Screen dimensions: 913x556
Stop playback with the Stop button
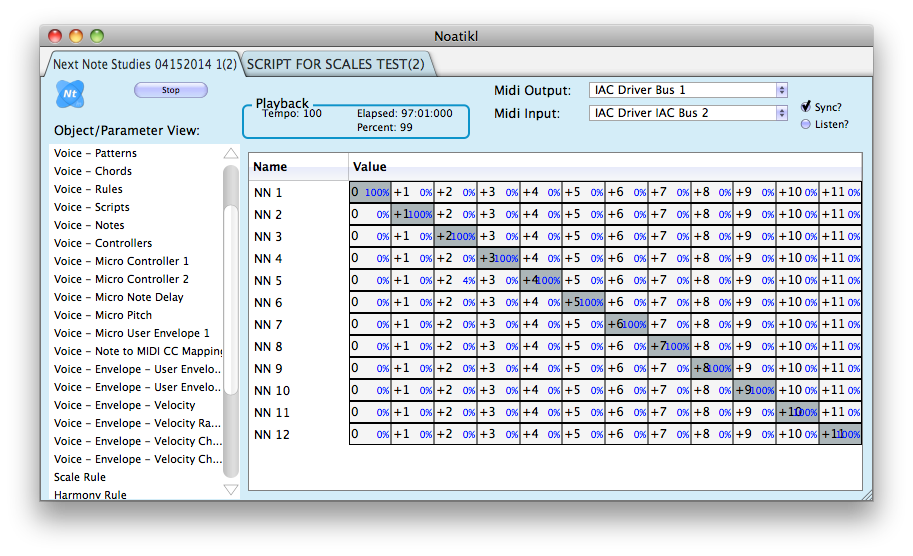pyautogui.click(x=171, y=90)
